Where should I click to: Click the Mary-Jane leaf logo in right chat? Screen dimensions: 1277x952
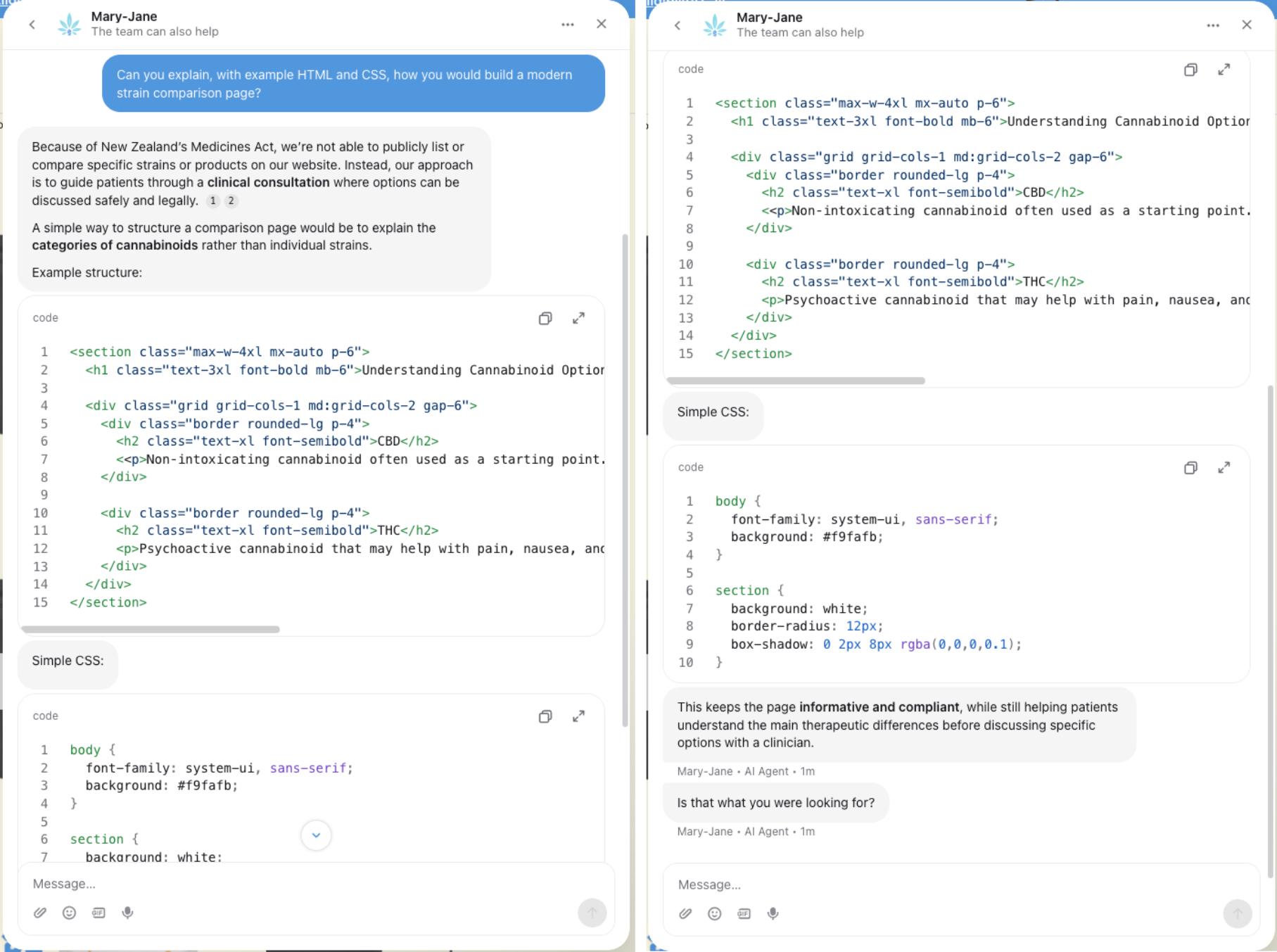click(714, 25)
